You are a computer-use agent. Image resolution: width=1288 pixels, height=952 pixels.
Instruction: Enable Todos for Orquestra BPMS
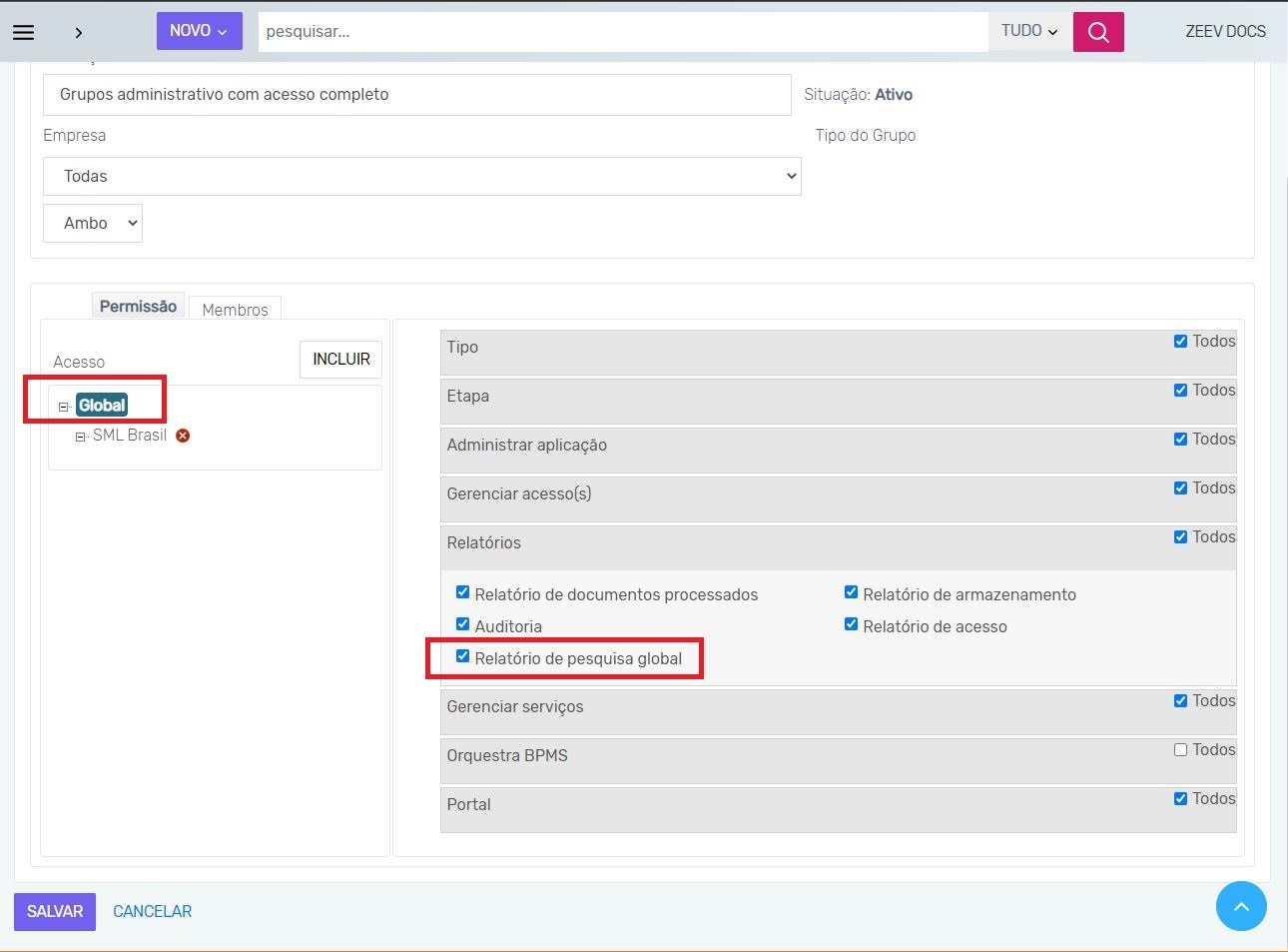click(1180, 749)
